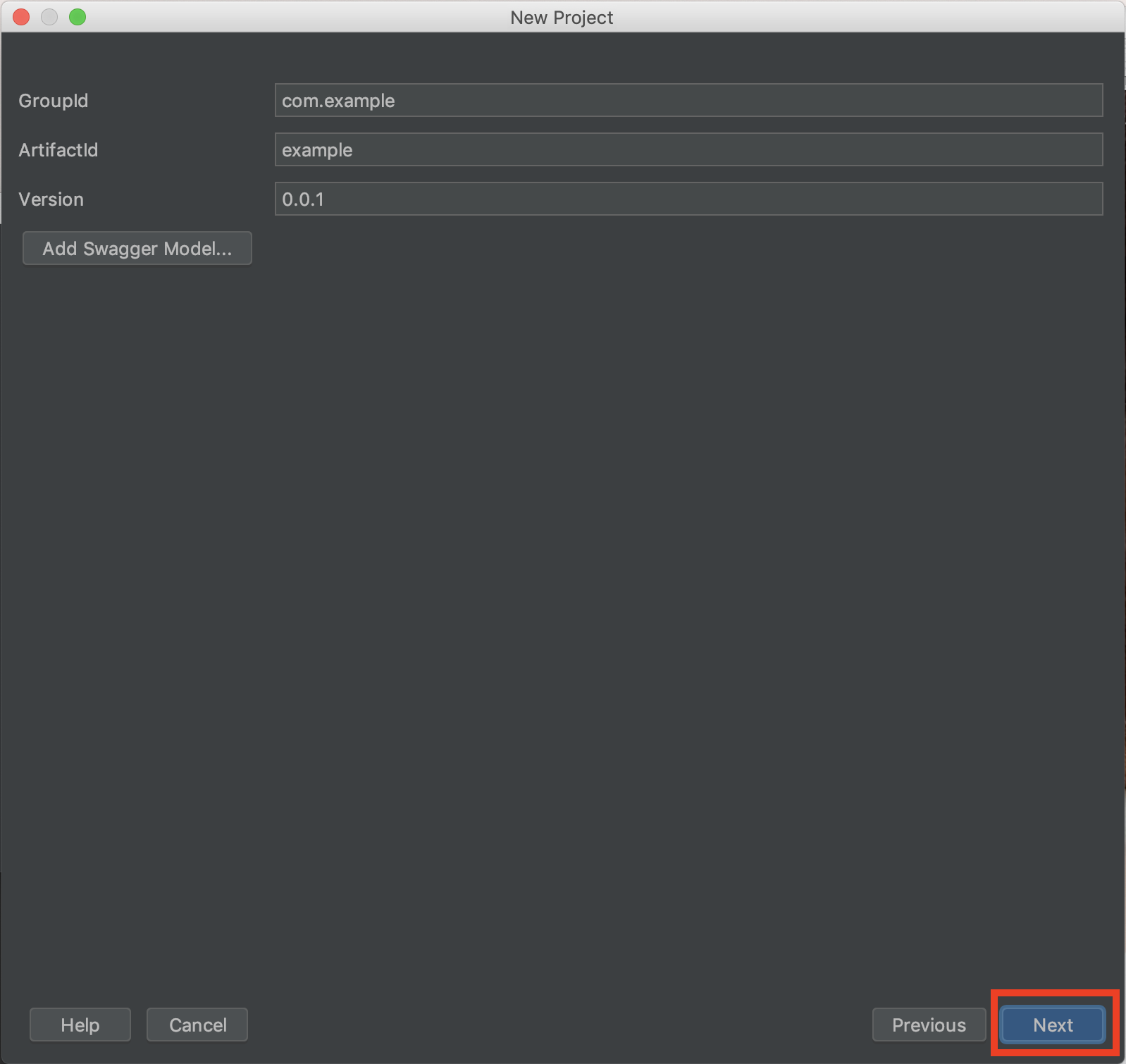Go back with the Previous button
1126x1064 pixels.
[x=929, y=1025]
